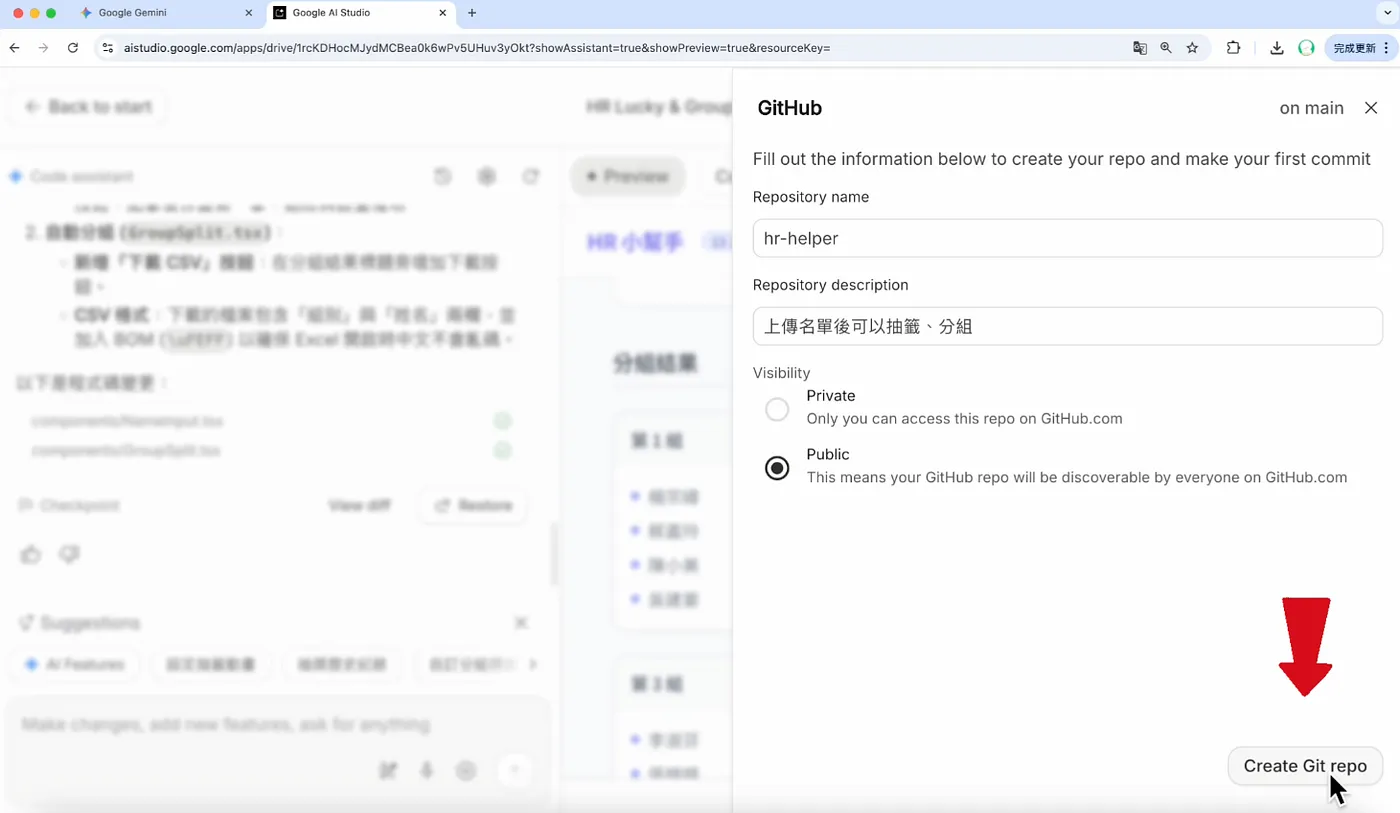This screenshot has width=1400, height=813.
Task: Click into the Repository name field
Action: 1067,238
